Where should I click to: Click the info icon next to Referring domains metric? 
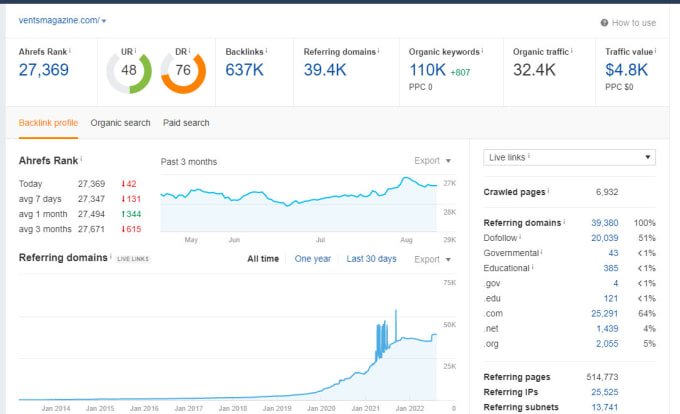378,51
